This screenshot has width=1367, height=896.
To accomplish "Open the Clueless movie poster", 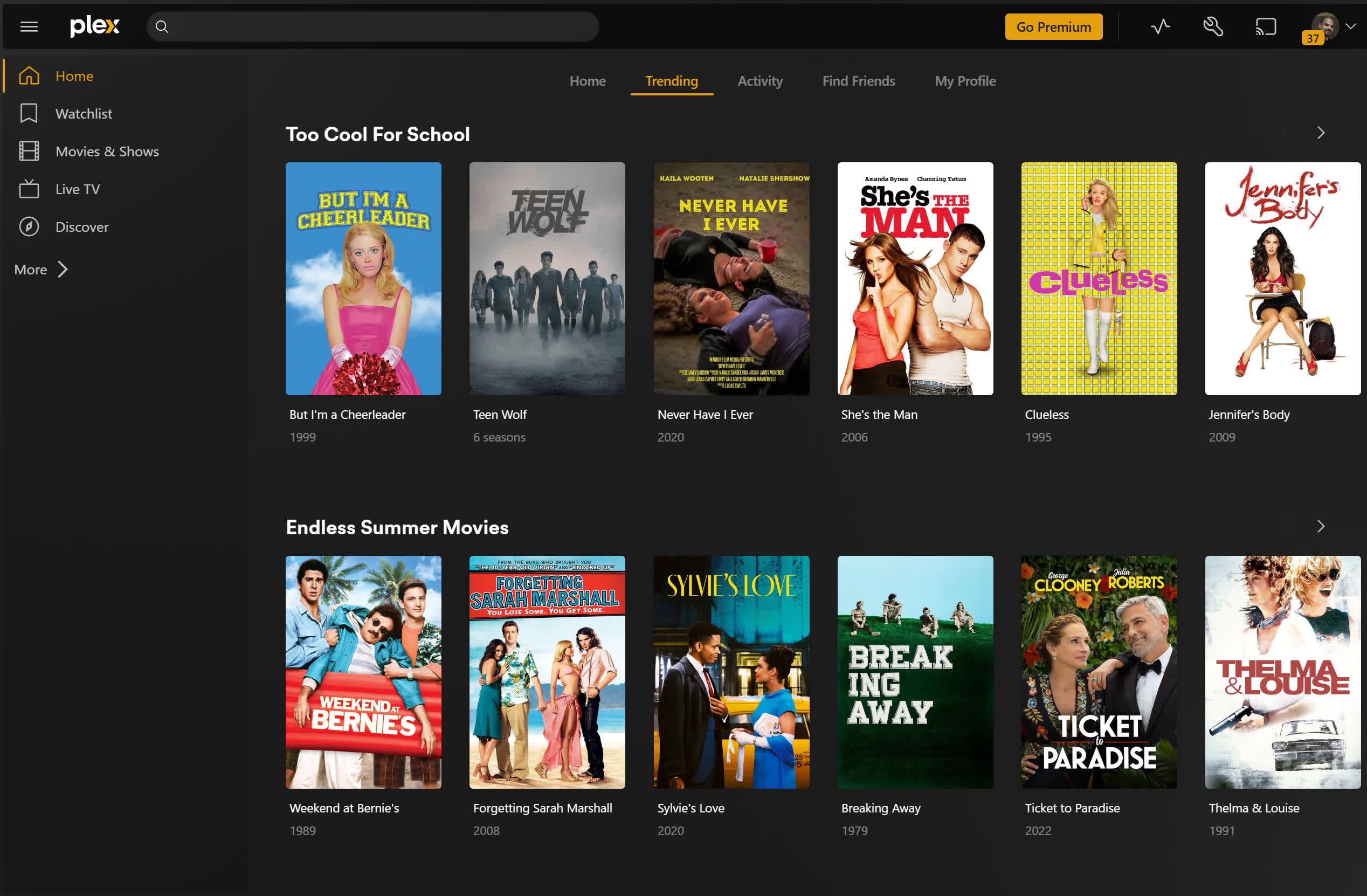I will (1098, 279).
